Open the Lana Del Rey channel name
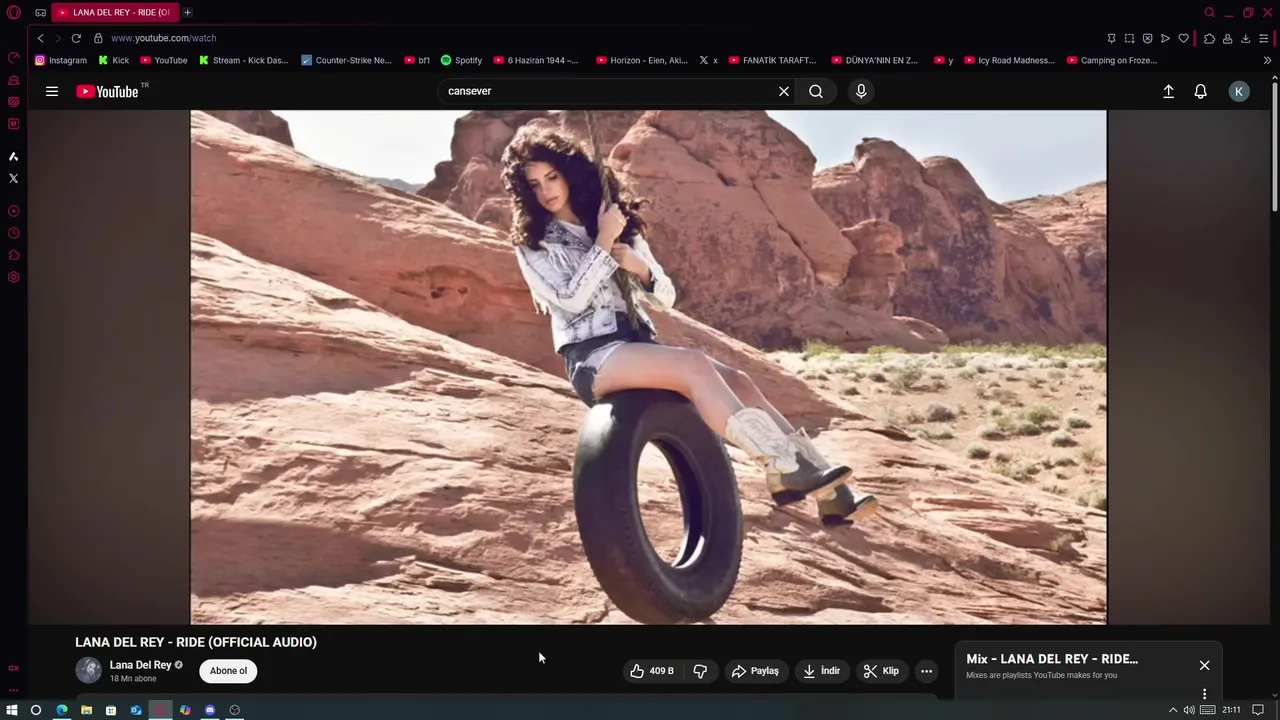Image resolution: width=1280 pixels, height=720 pixels. [140, 665]
